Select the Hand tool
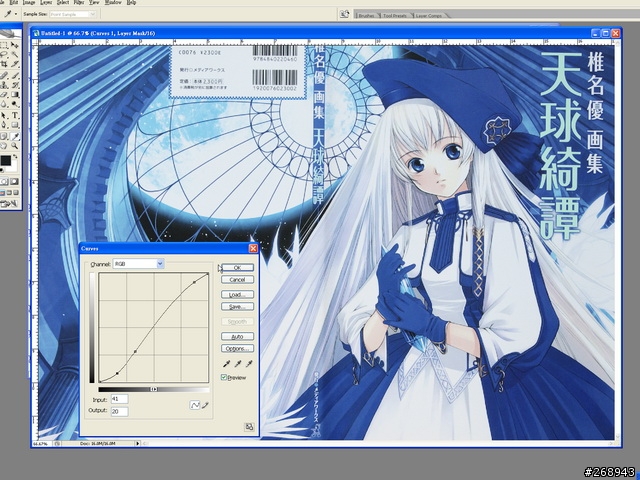This screenshot has height=480, width=640. pos(4,146)
